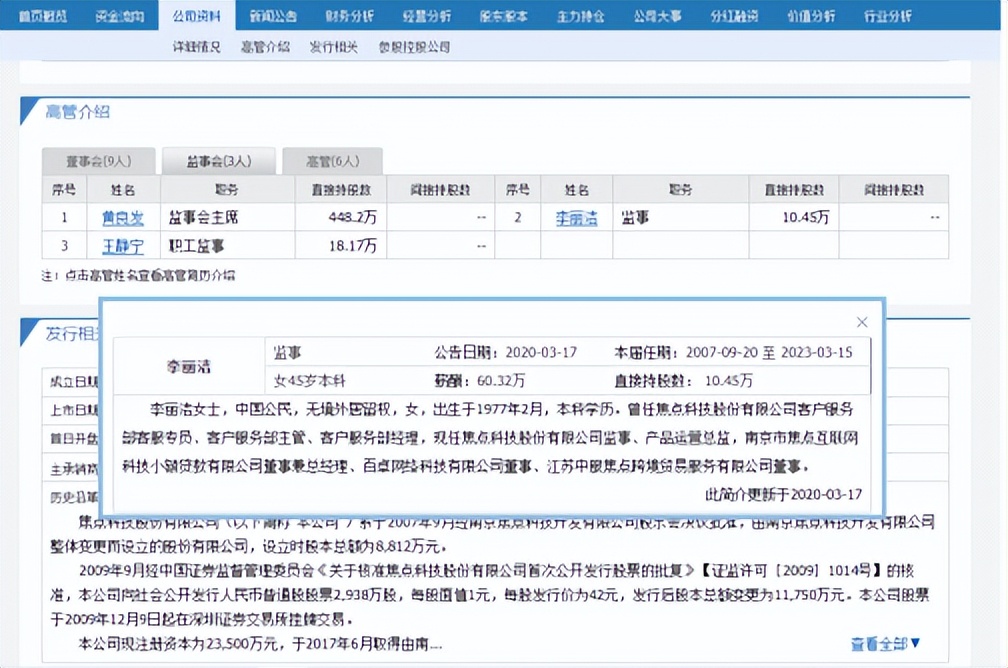The width and height of the screenshot is (1008, 668).
Task: Select the 详细情况 sub-tab
Action: click(x=194, y=46)
